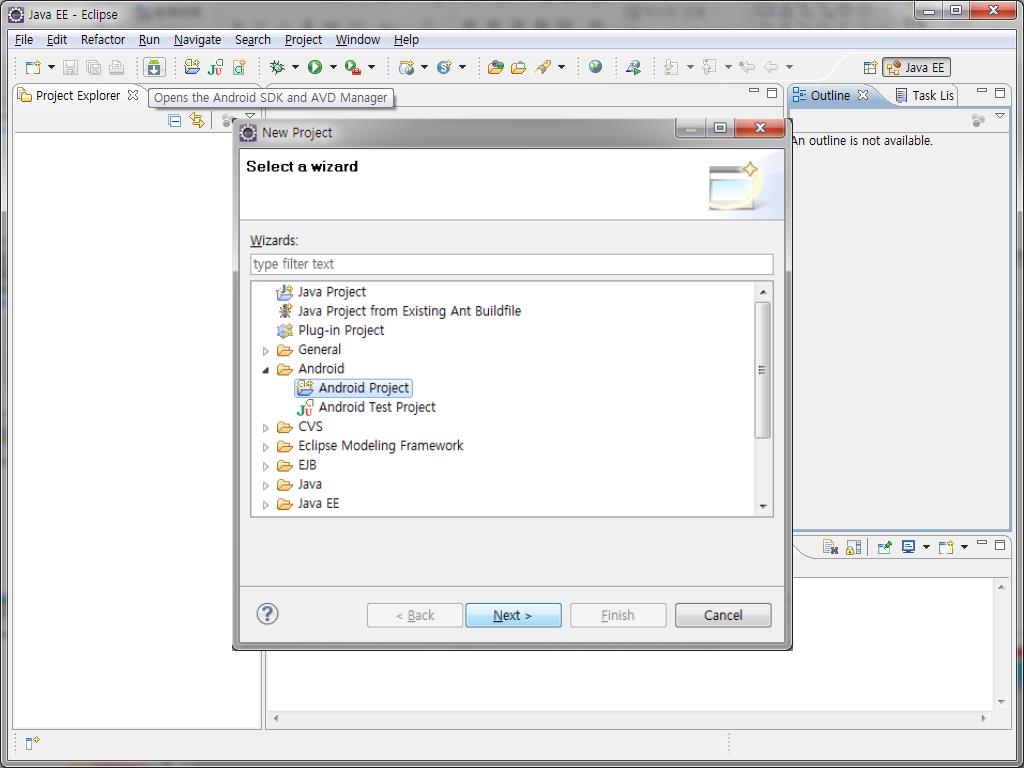Click the Search flashlight toolbar icon
The image size is (1024, 768).
click(543, 67)
